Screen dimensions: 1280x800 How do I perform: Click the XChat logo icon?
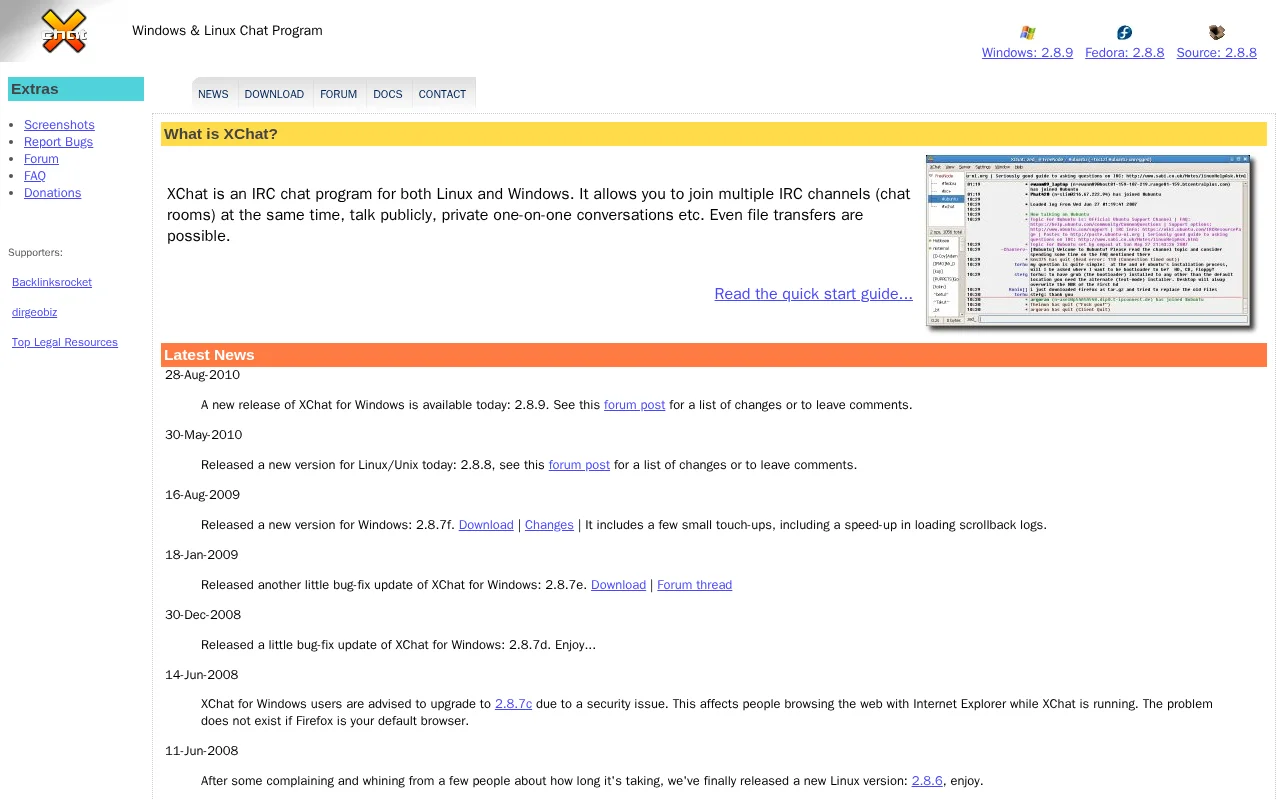64,31
